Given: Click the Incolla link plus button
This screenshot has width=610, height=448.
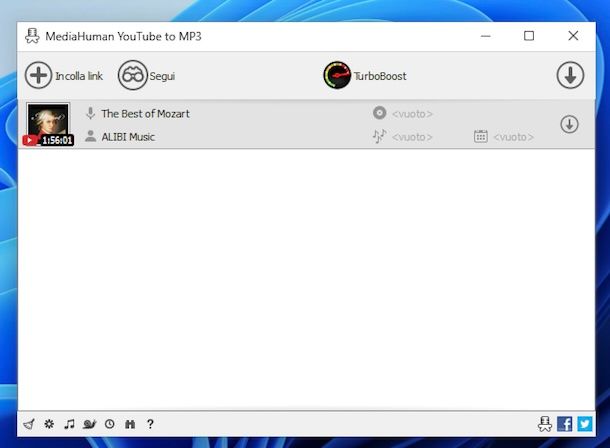Looking at the screenshot, I should [x=38, y=75].
